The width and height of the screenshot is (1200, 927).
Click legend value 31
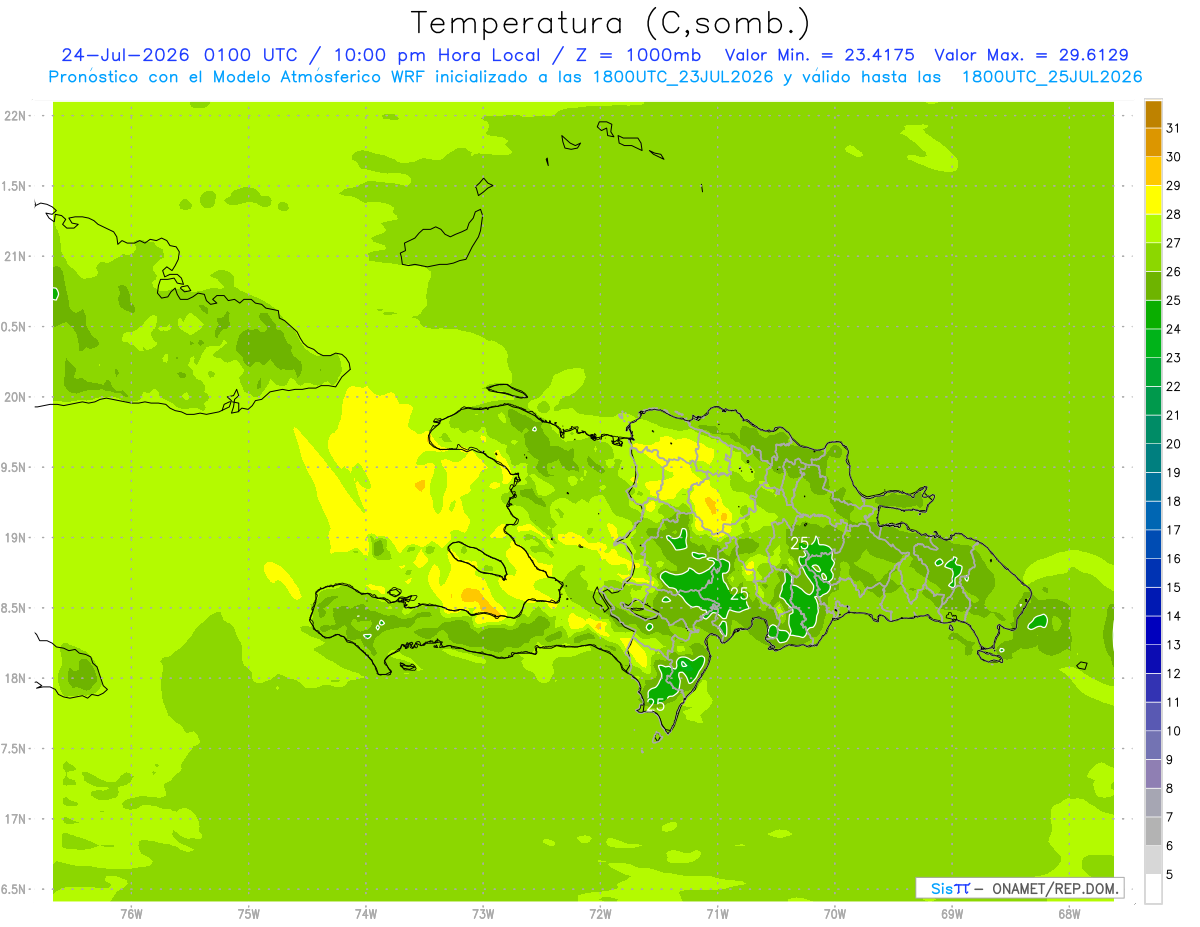click(1174, 129)
